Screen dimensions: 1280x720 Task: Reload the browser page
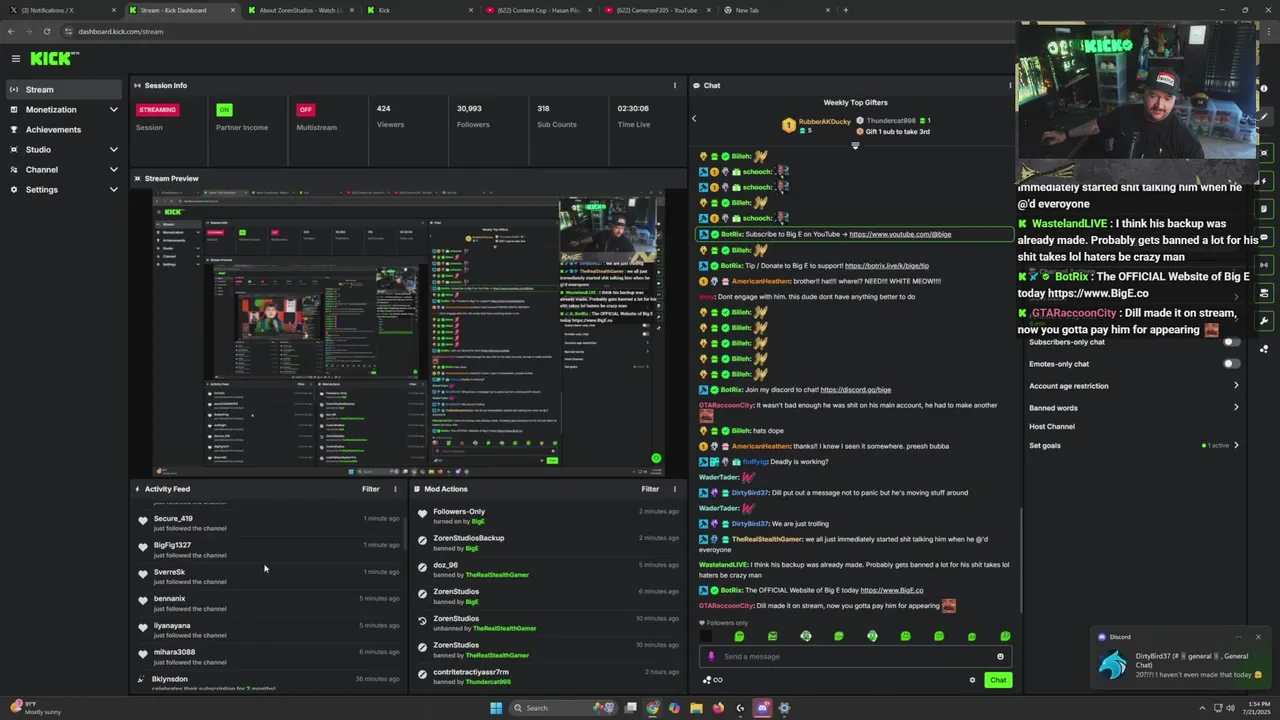(x=47, y=31)
